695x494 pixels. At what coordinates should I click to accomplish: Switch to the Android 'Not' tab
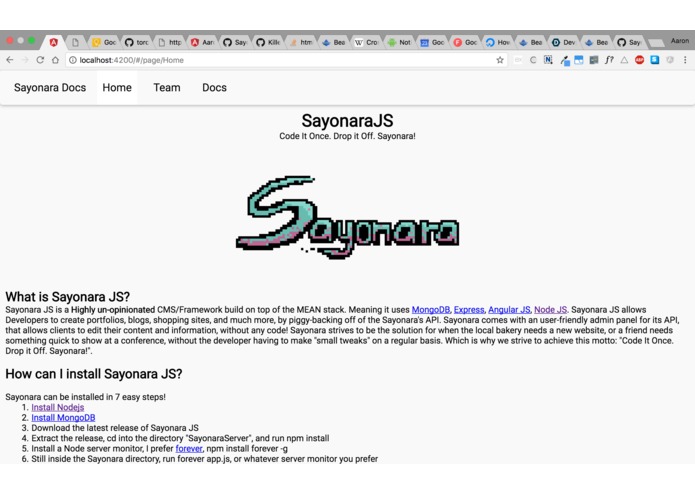click(400, 42)
